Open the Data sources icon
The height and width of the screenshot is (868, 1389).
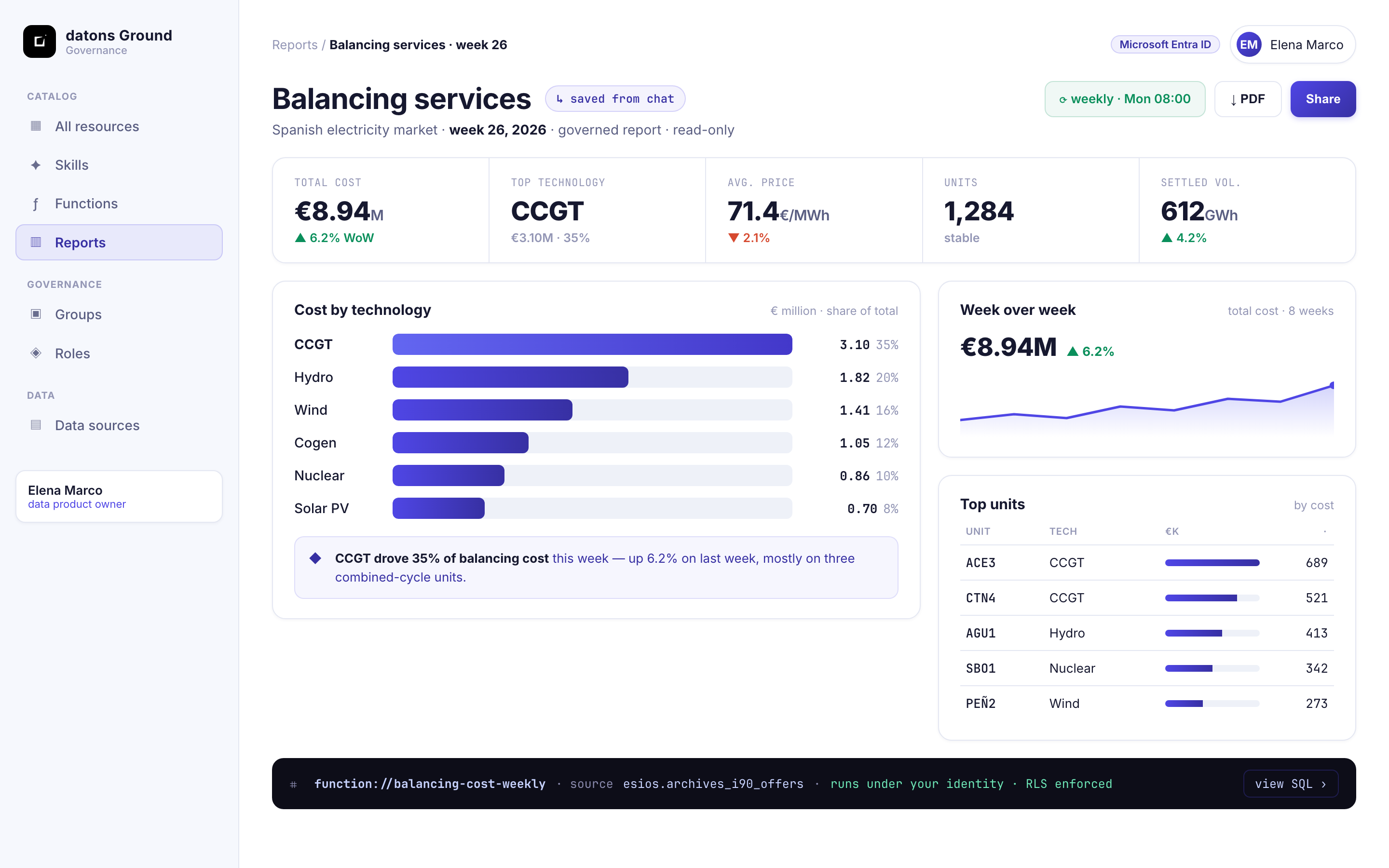coord(36,425)
